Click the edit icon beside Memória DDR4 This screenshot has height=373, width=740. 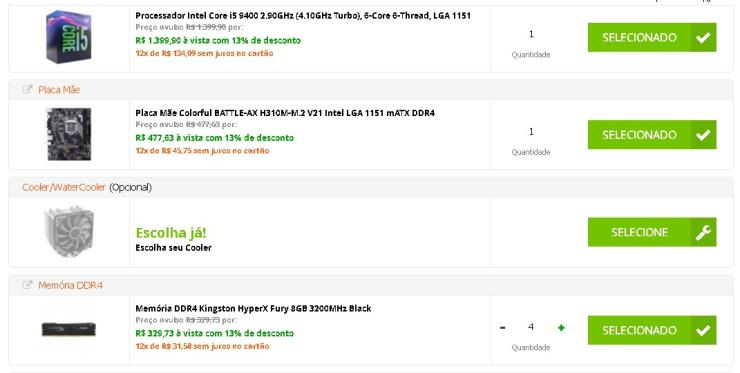[27, 285]
